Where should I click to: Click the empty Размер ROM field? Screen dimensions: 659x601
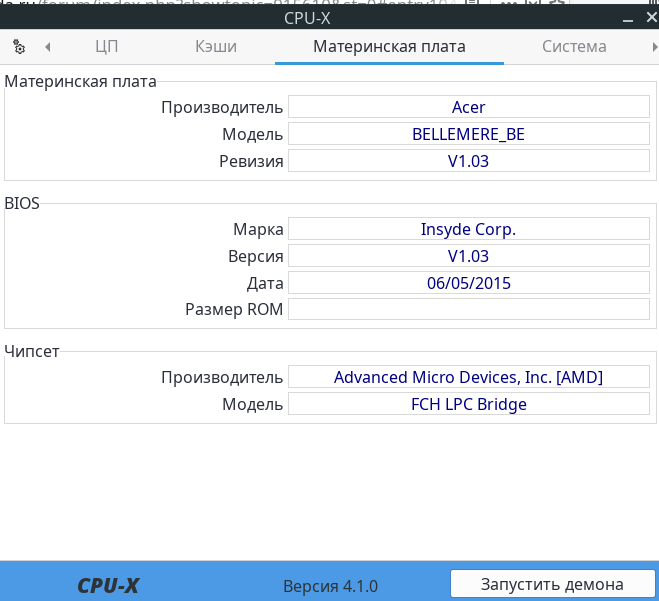(x=469, y=309)
